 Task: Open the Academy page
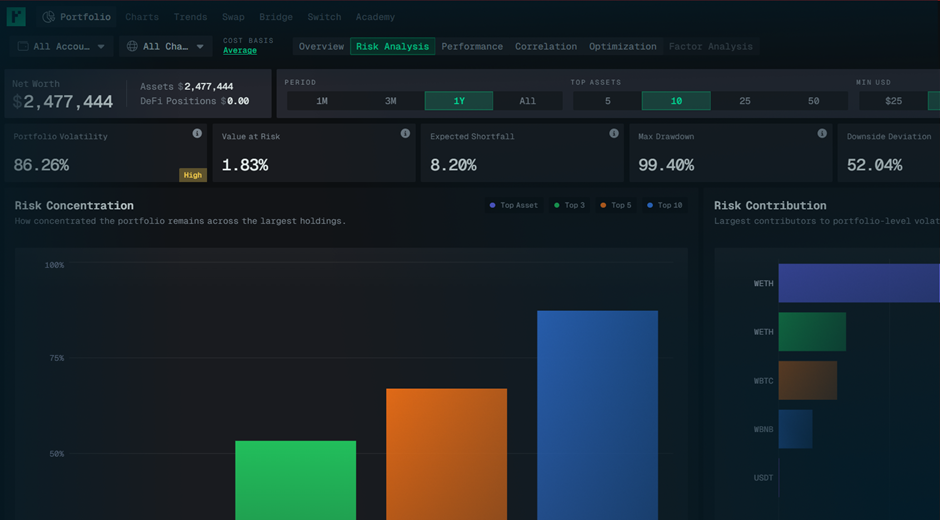[x=375, y=17]
